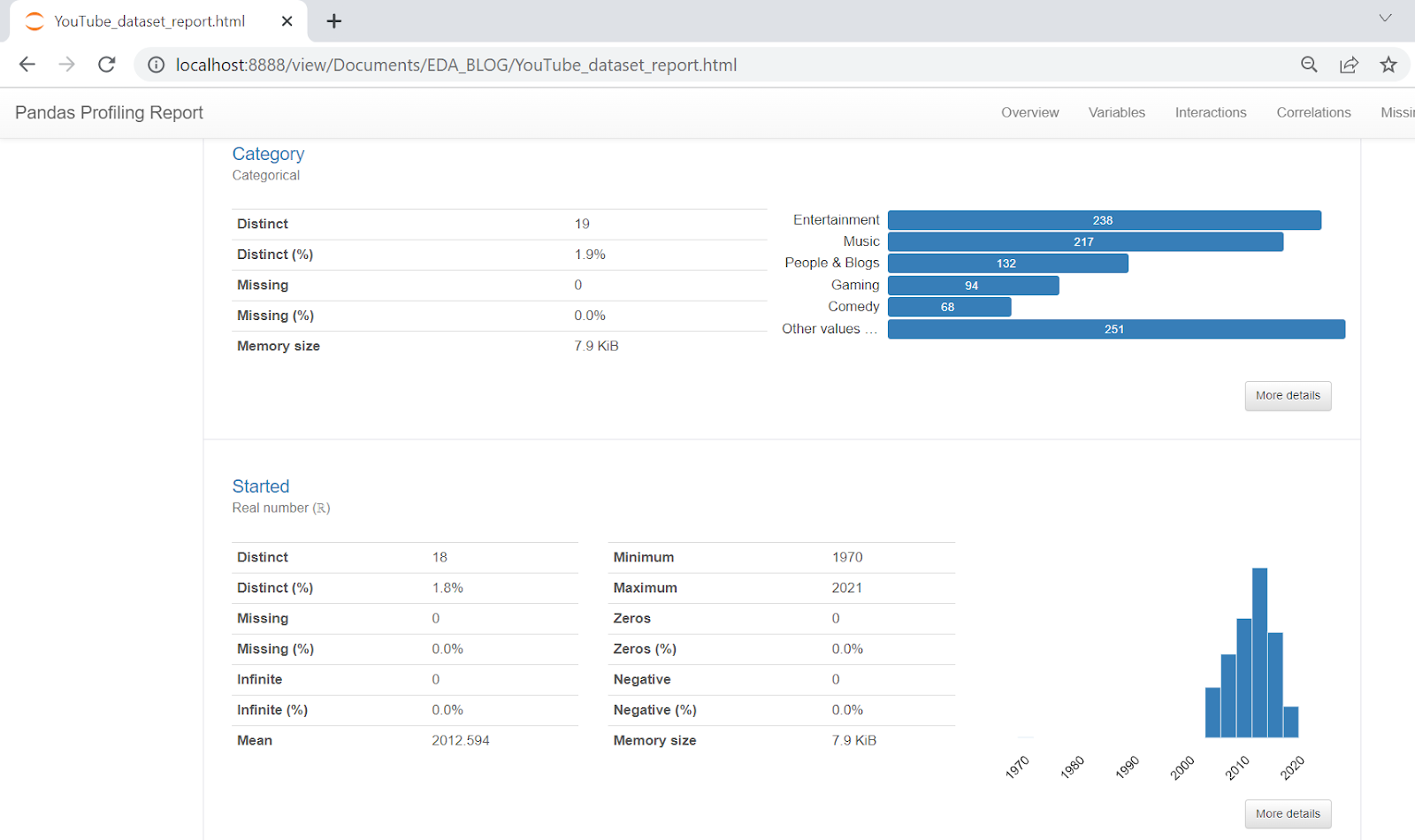Open the Overview navigation item
The image size is (1415, 840).
[x=1029, y=112]
